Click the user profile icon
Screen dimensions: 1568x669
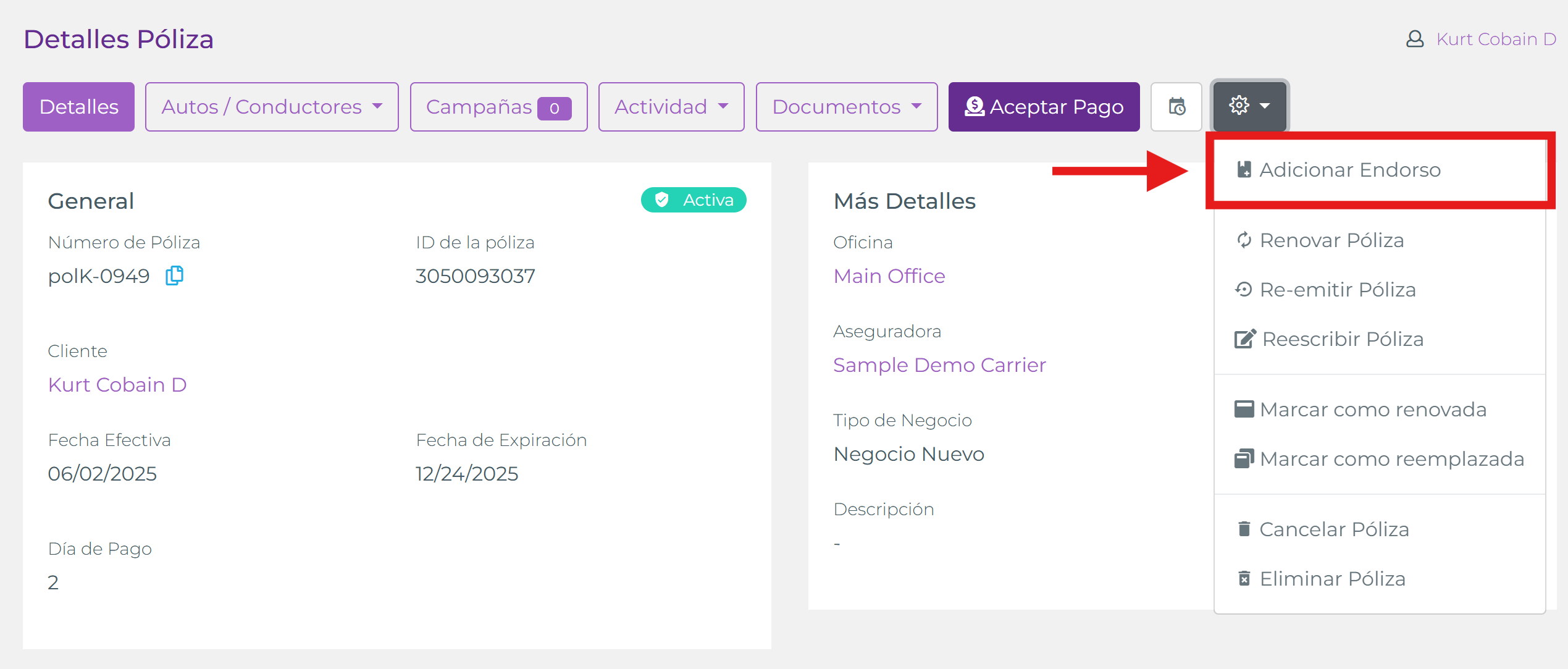(x=1415, y=40)
